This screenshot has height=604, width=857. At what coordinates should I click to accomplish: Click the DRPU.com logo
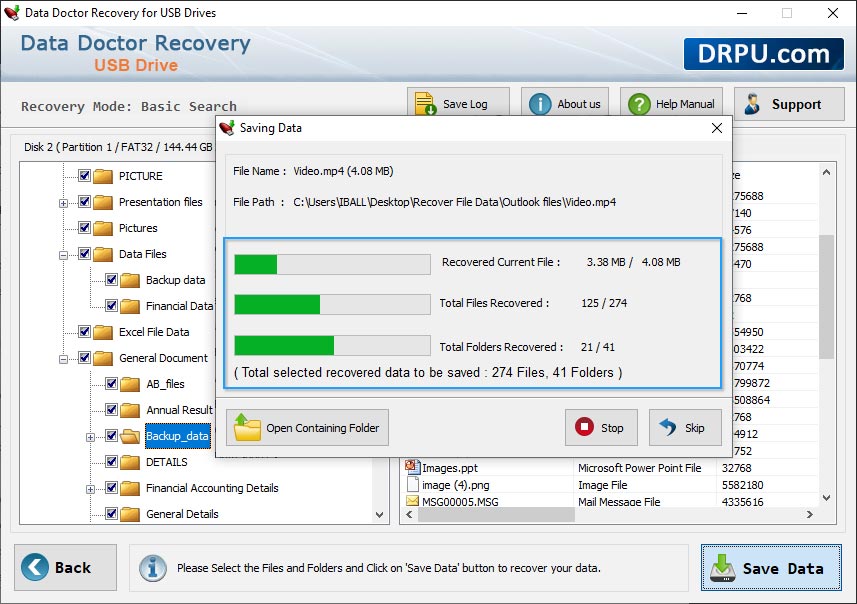764,54
